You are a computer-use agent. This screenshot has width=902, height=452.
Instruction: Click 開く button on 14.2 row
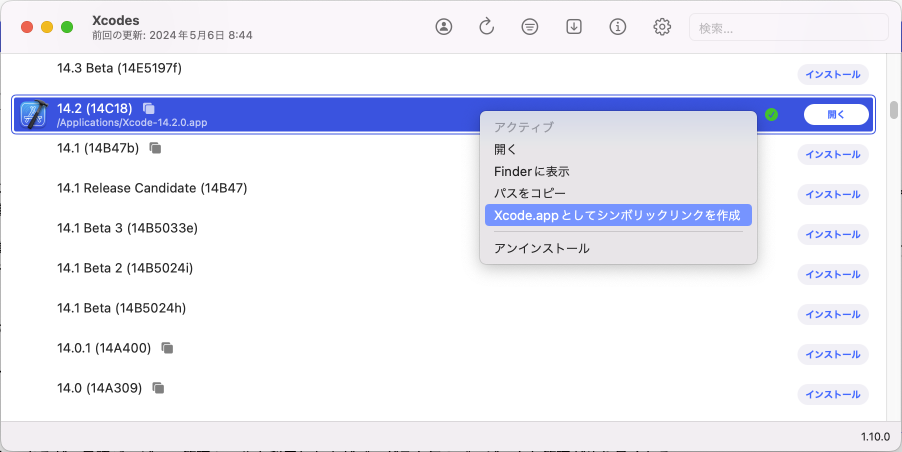pyautogui.click(x=836, y=114)
